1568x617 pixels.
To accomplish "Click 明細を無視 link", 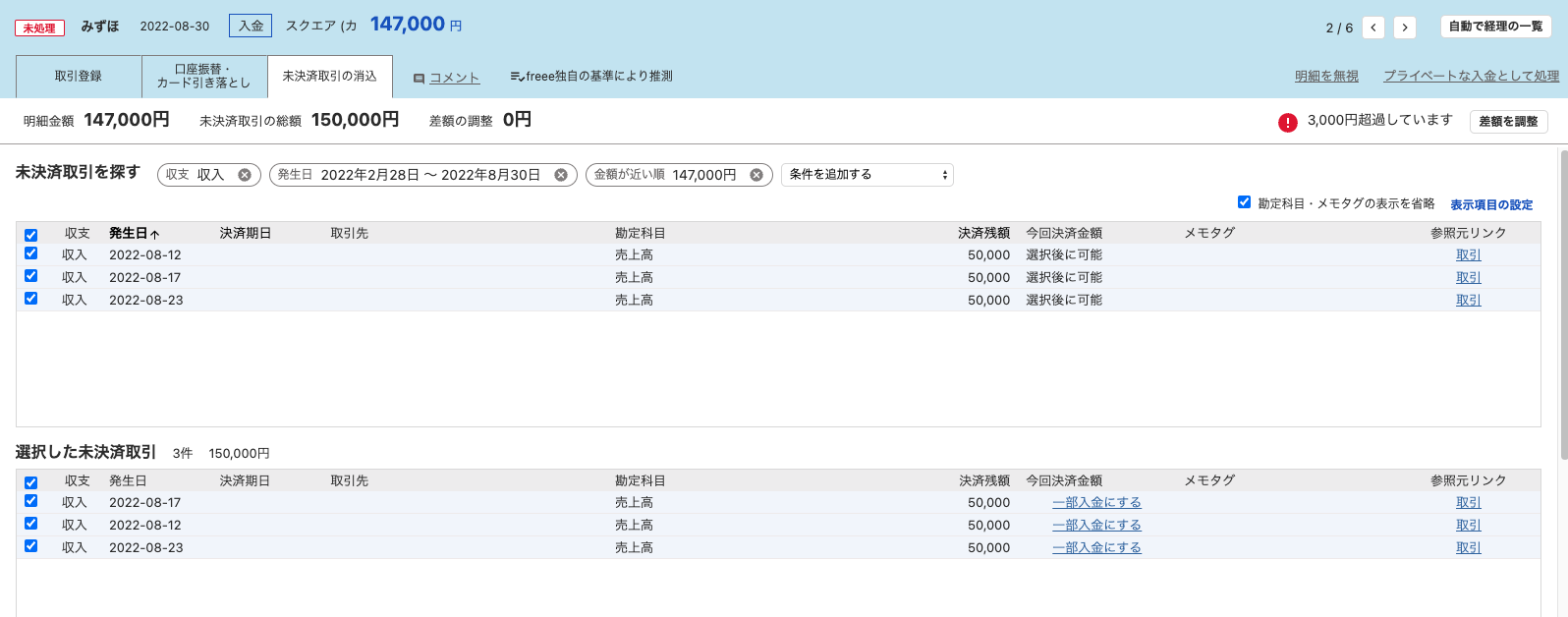I will (1326, 76).
